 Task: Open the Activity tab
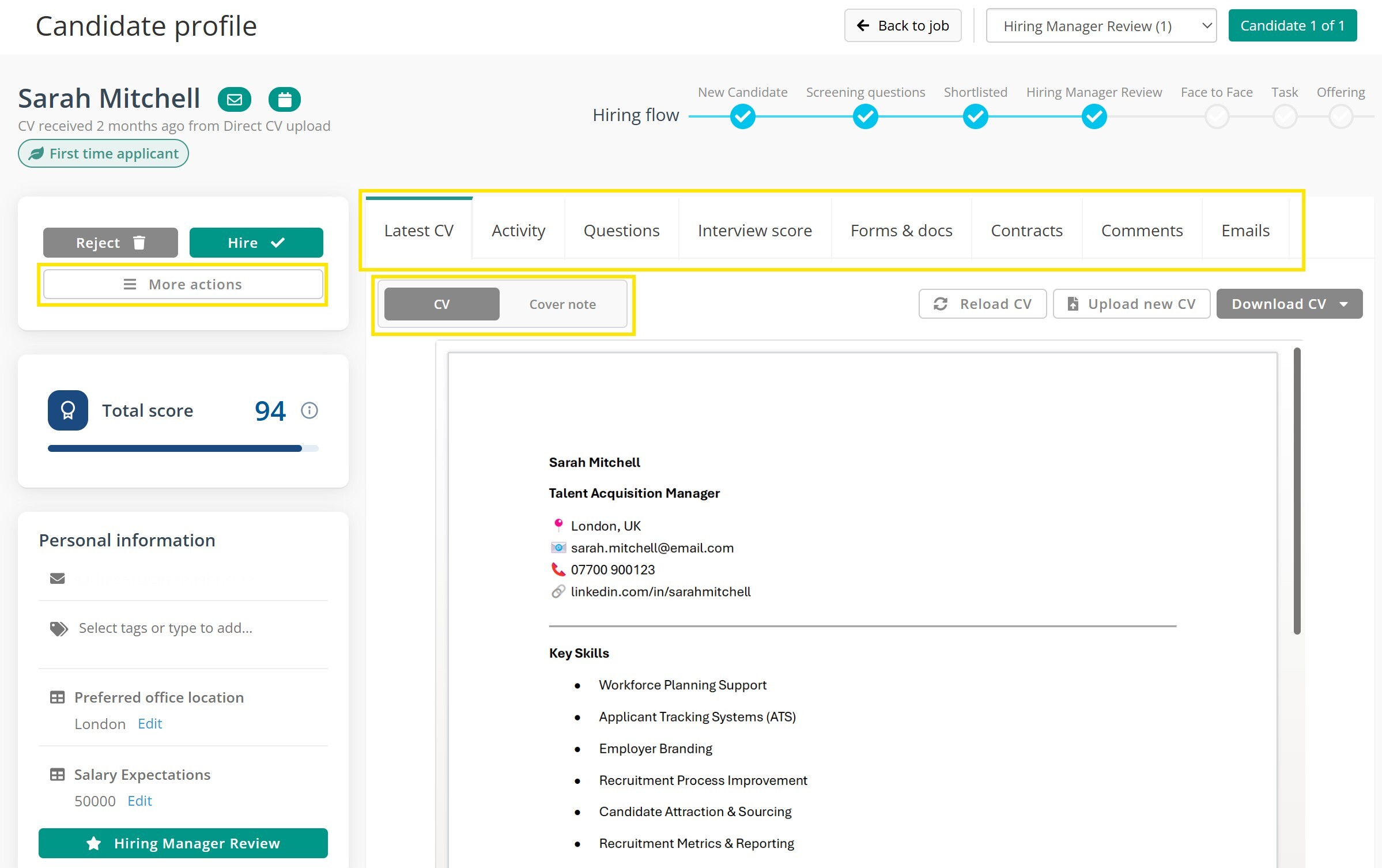click(519, 231)
